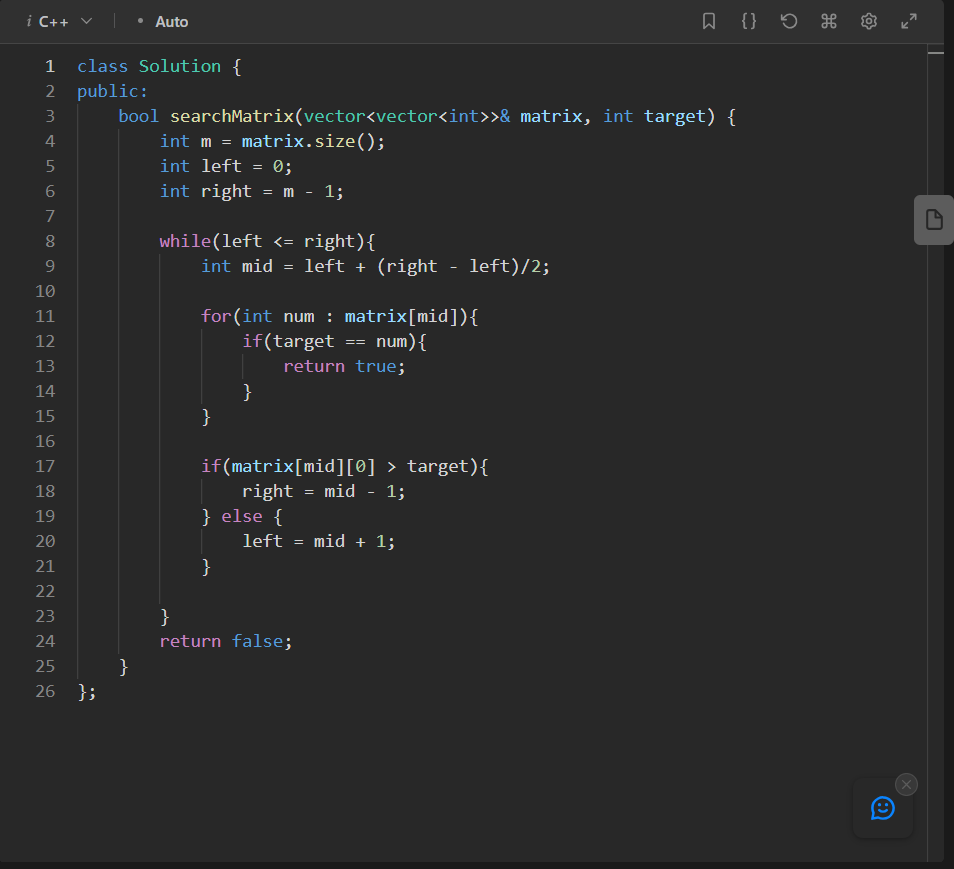This screenshot has height=869, width=954.
Task: Place cursor on 'class Solution {' line
Action: point(159,66)
